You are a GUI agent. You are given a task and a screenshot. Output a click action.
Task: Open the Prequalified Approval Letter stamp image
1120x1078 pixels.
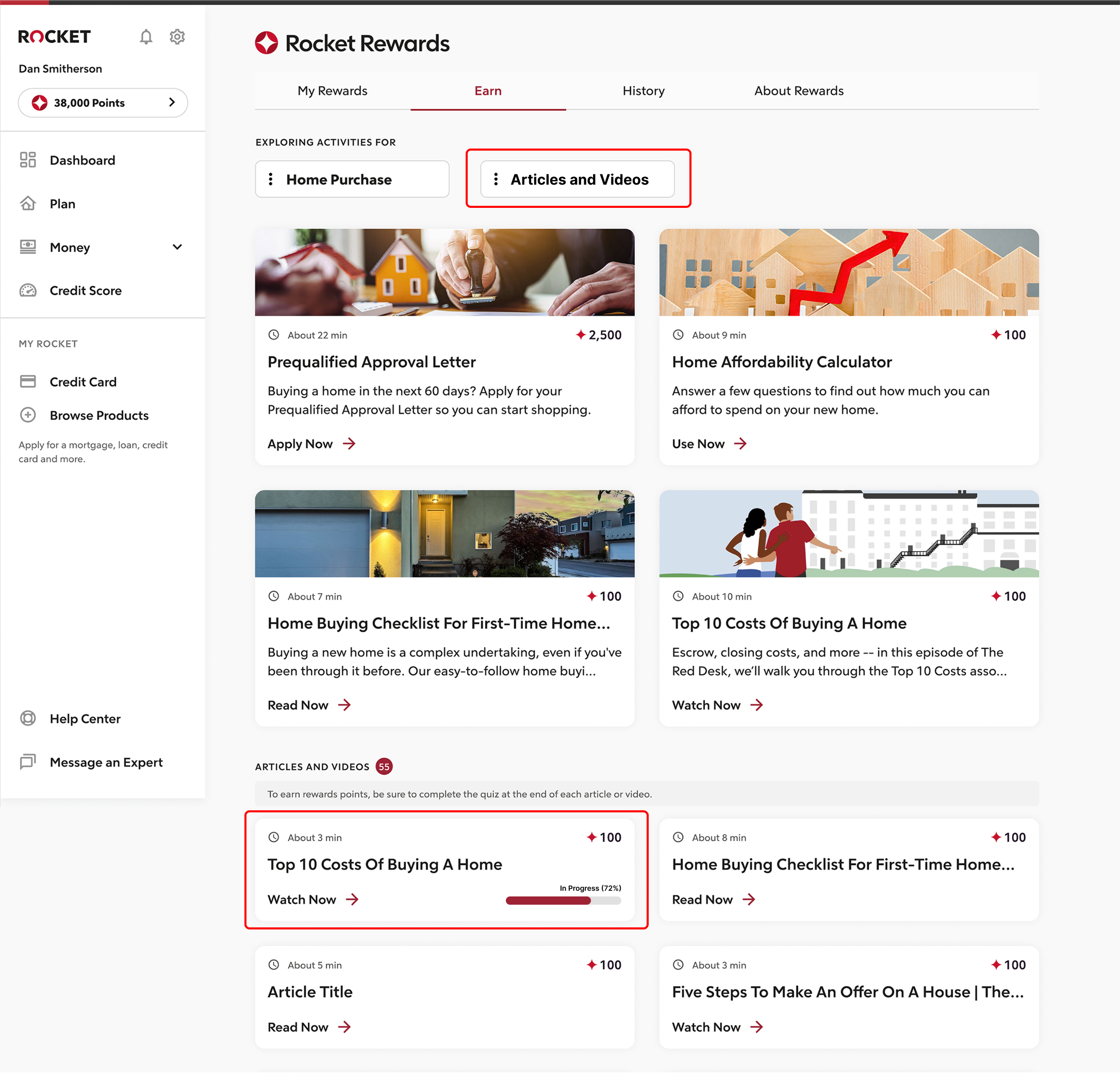[444, 272]
